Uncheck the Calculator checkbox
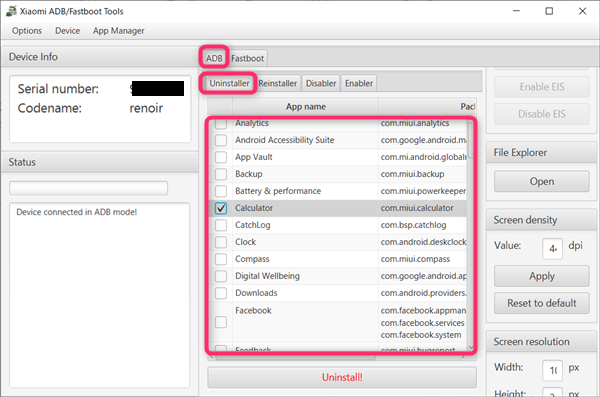The image size is (600, 397). 221,208
